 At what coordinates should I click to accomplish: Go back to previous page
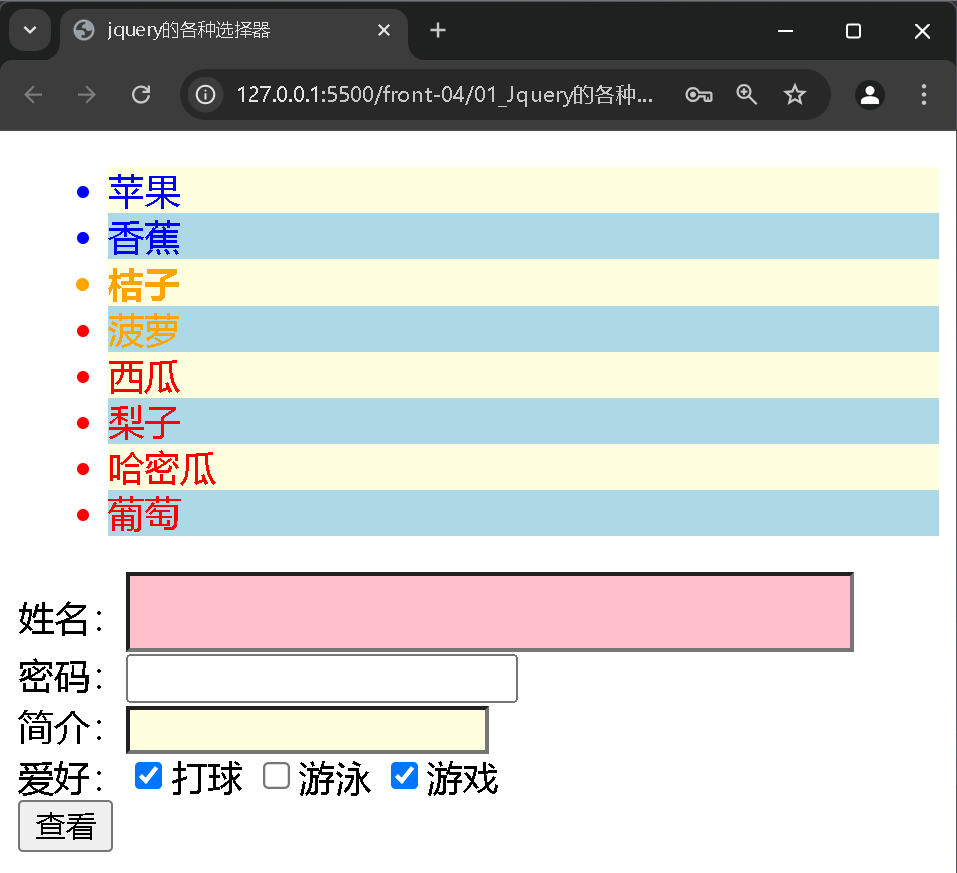pyautogui.click(x=34, y=95)
